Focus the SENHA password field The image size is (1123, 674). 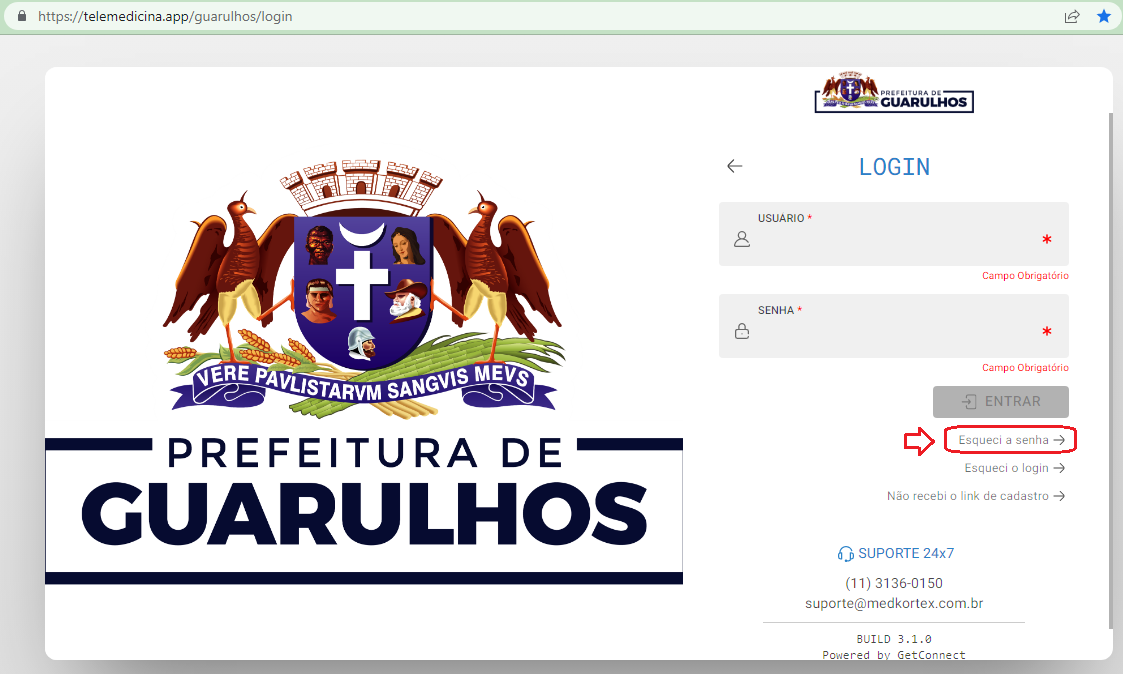894,326
